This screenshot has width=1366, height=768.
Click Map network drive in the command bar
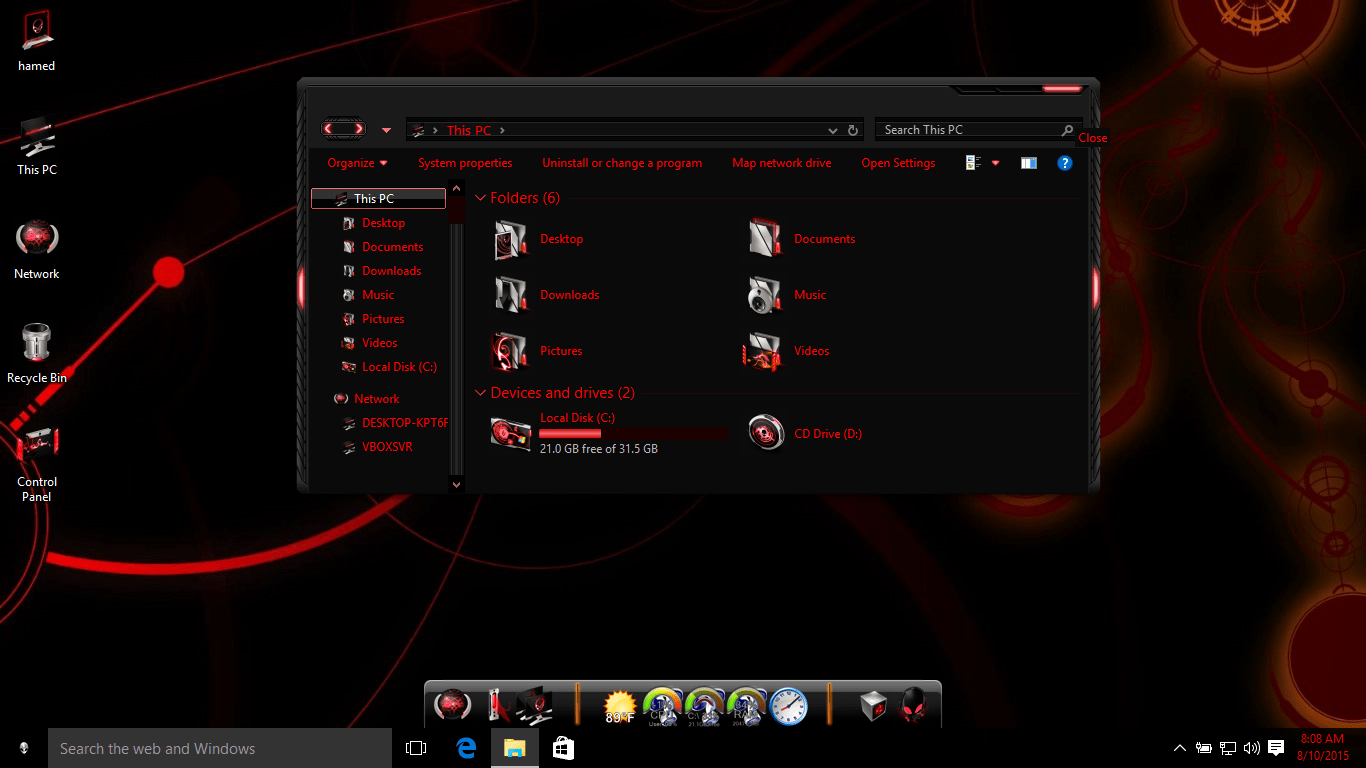tap(781, 163)
